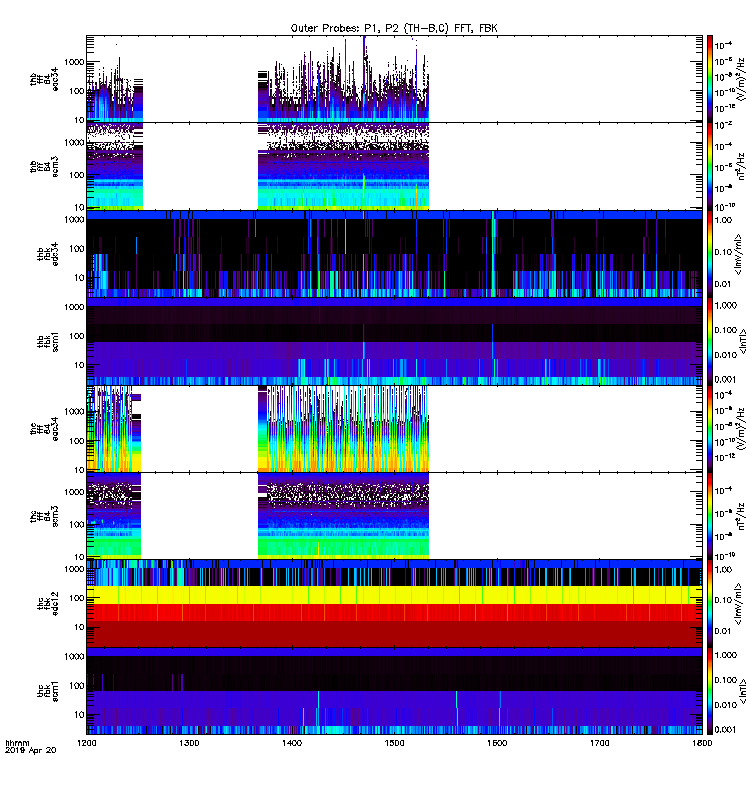Click the 1500 time axis label
The width and height of the screenshot is (750, 800).
pyautogui.click(x=394, y=743)
